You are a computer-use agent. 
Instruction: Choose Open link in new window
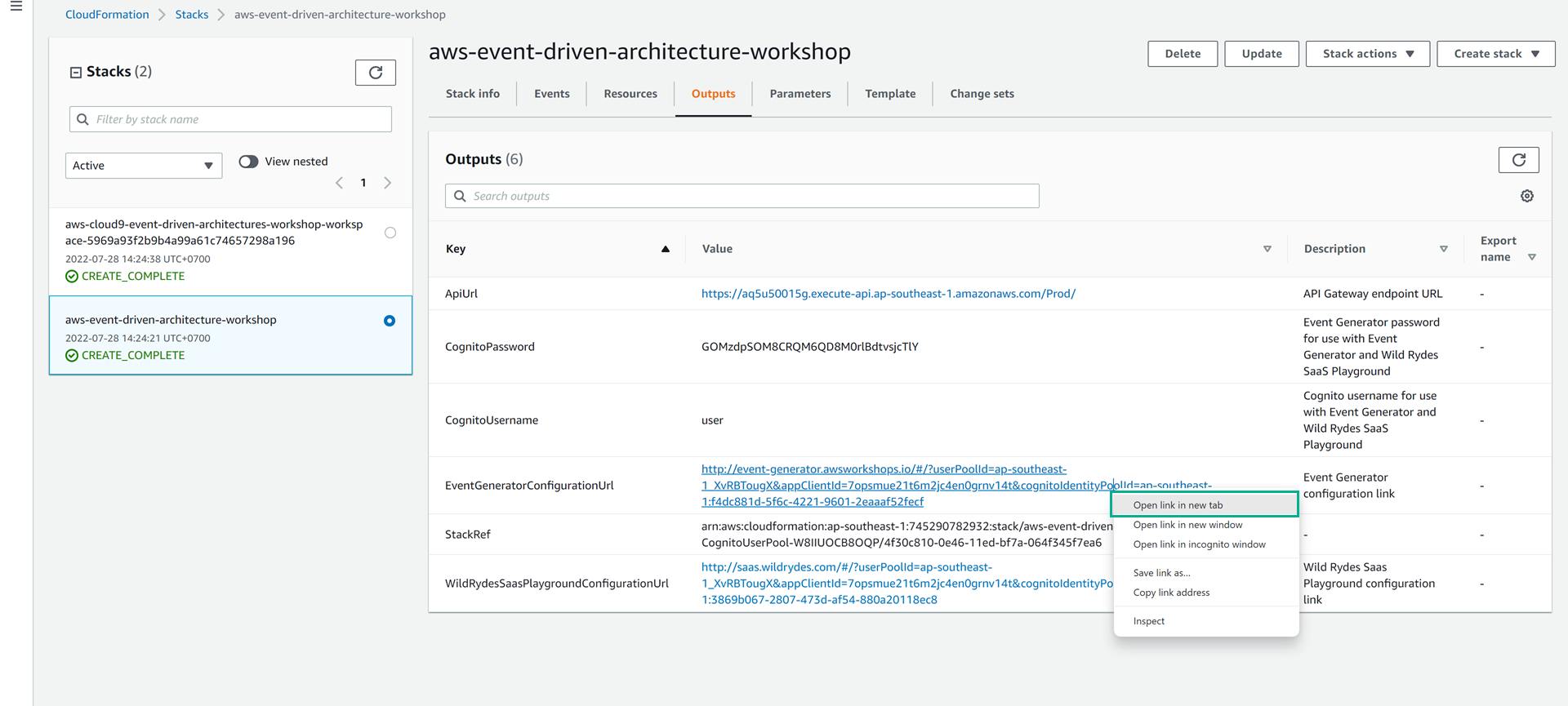[x=1205, y=525]
